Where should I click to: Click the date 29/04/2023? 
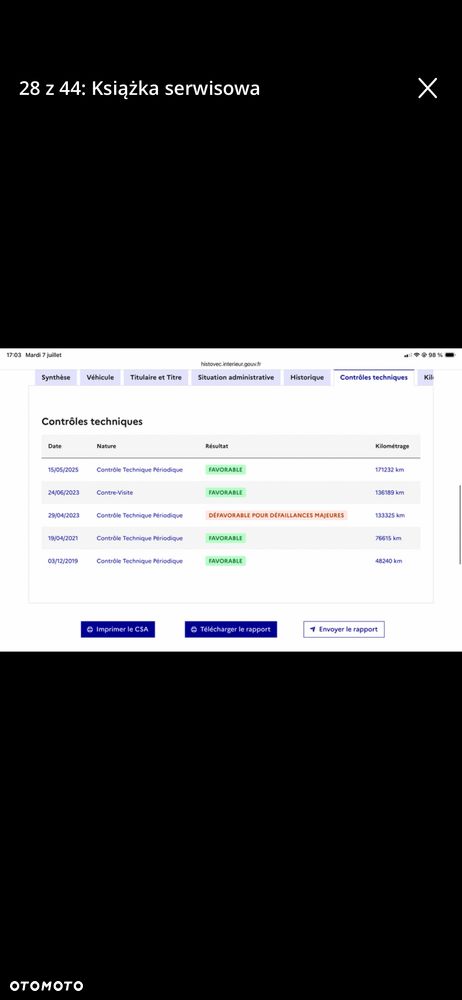point(63,515)
